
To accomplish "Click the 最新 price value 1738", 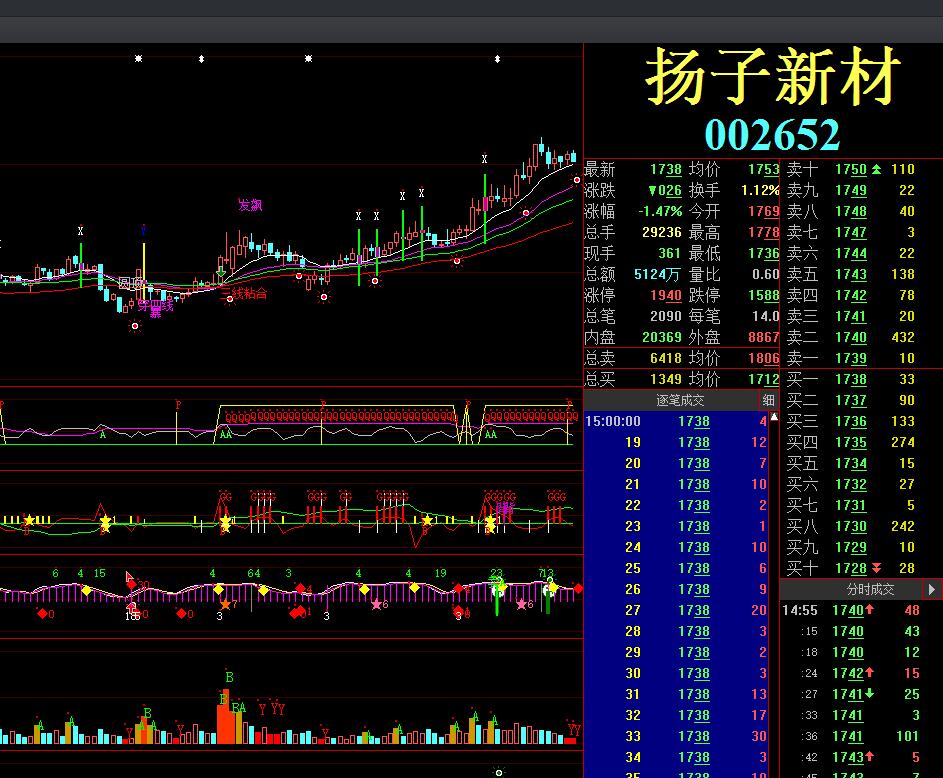I will click(x=666, y=170).
